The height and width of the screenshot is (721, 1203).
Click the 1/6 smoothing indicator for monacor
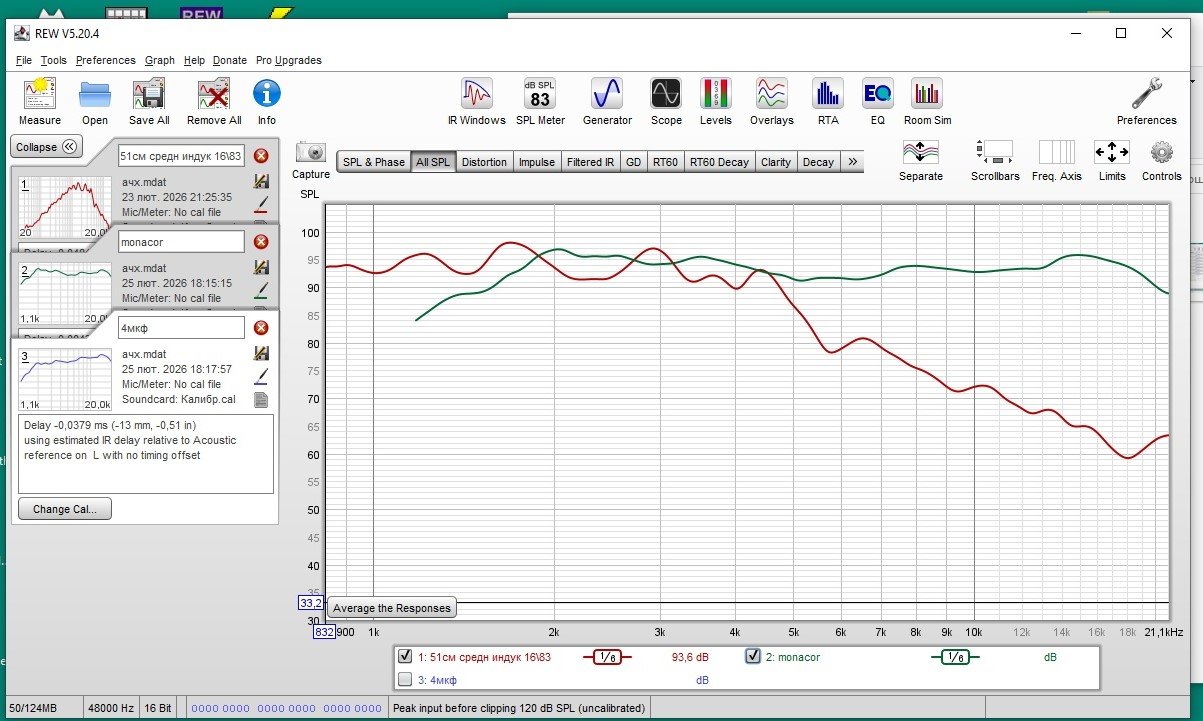click(x=955, y=657)
